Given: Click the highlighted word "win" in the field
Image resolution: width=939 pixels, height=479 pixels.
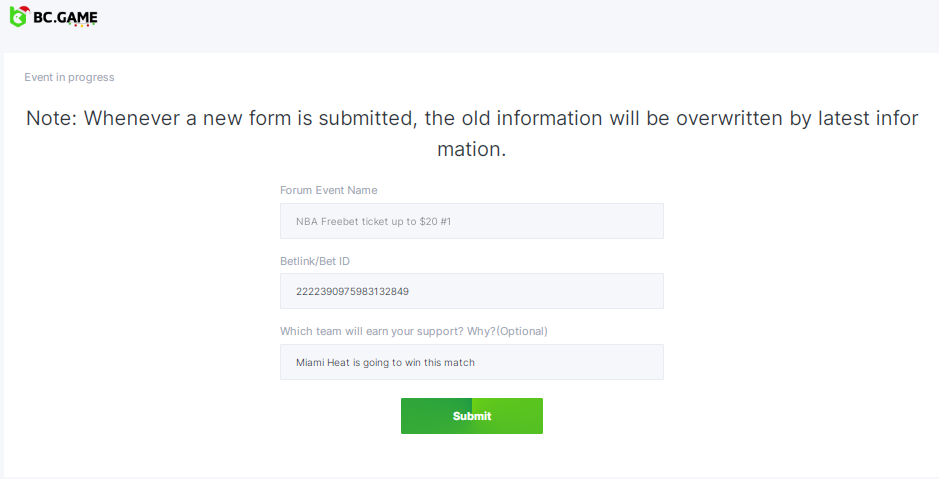Looking at the screenshot, I should [x=412, y=362].
